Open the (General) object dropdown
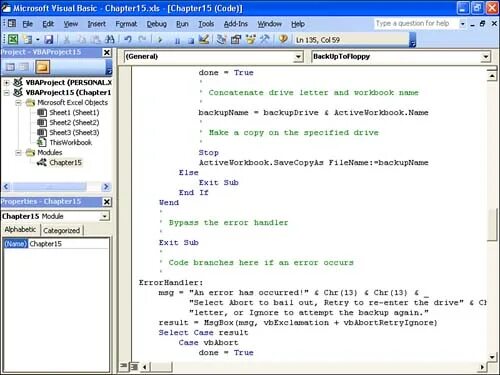 (x=214, y=56)
